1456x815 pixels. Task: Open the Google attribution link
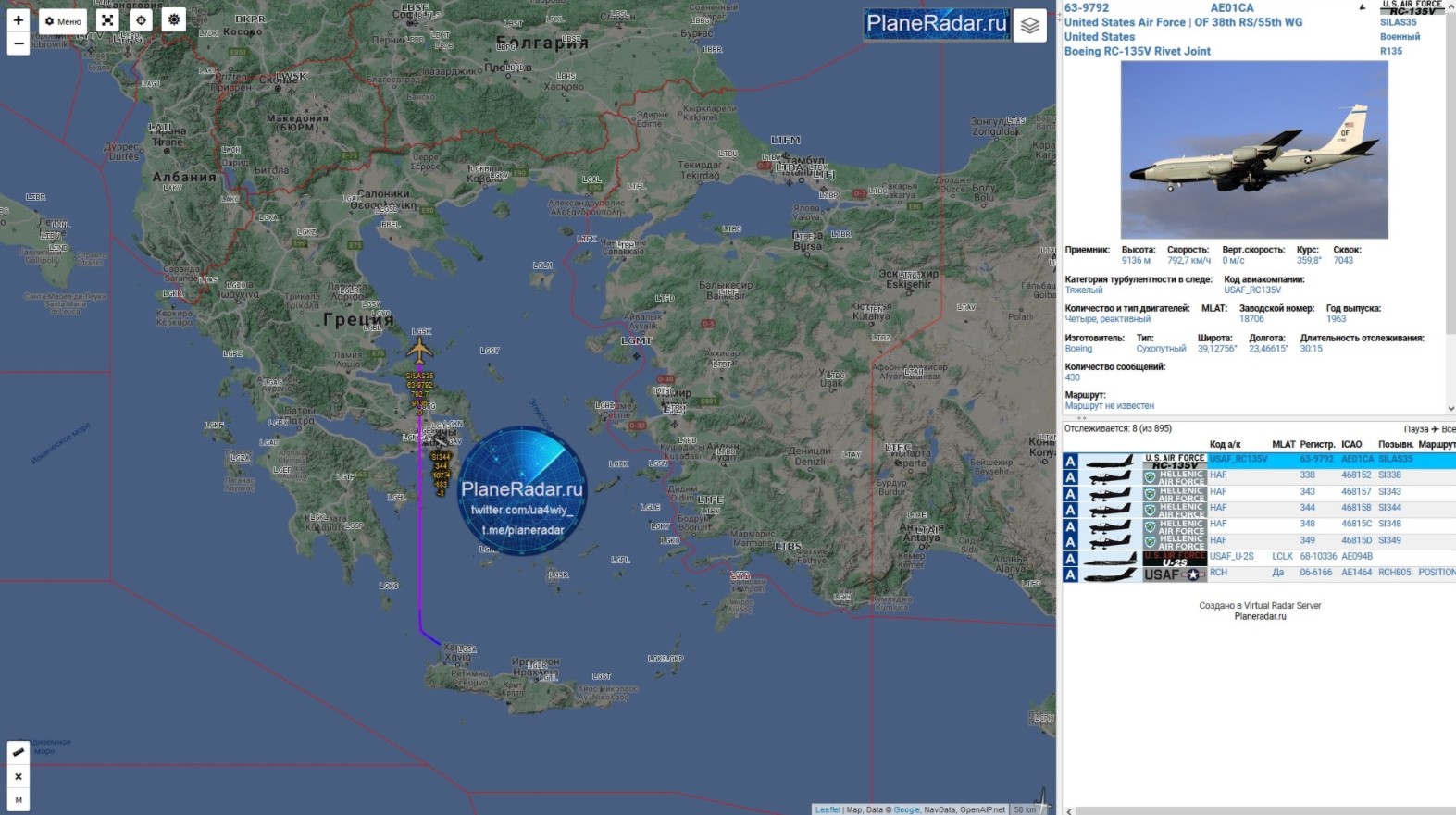click(x=907, y=809)
